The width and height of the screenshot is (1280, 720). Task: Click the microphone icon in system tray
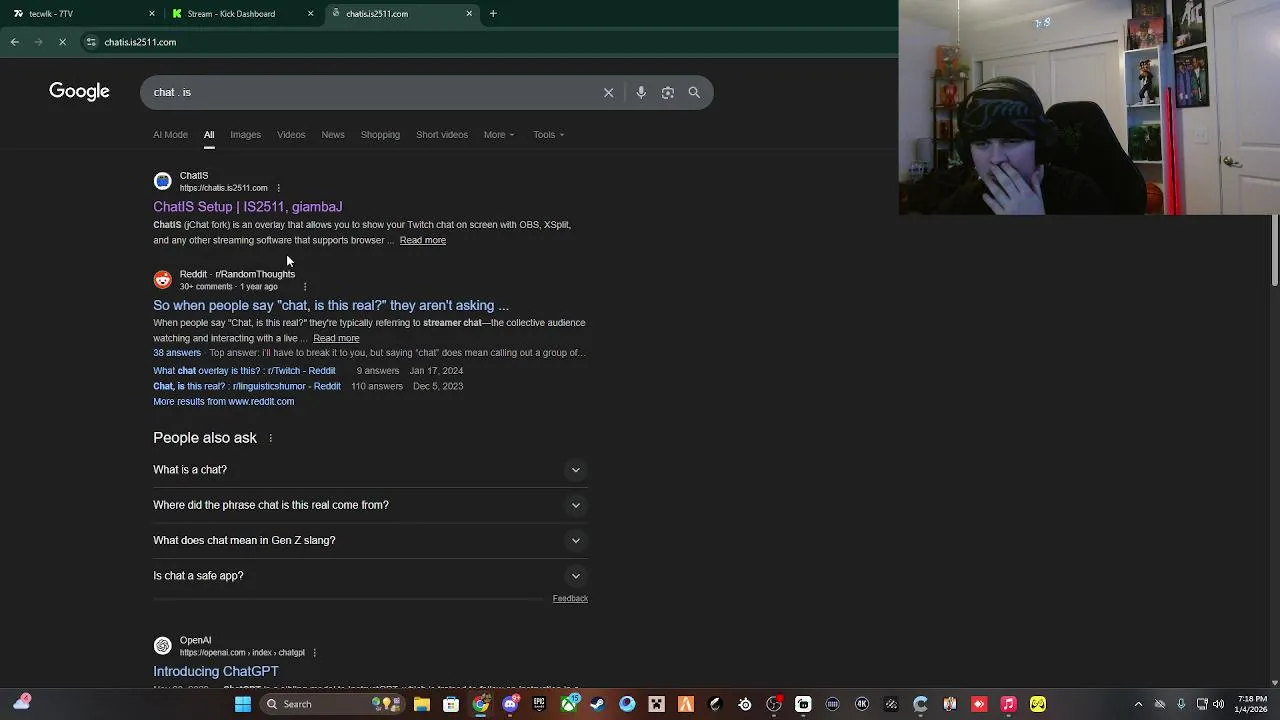coord(1181,704)
